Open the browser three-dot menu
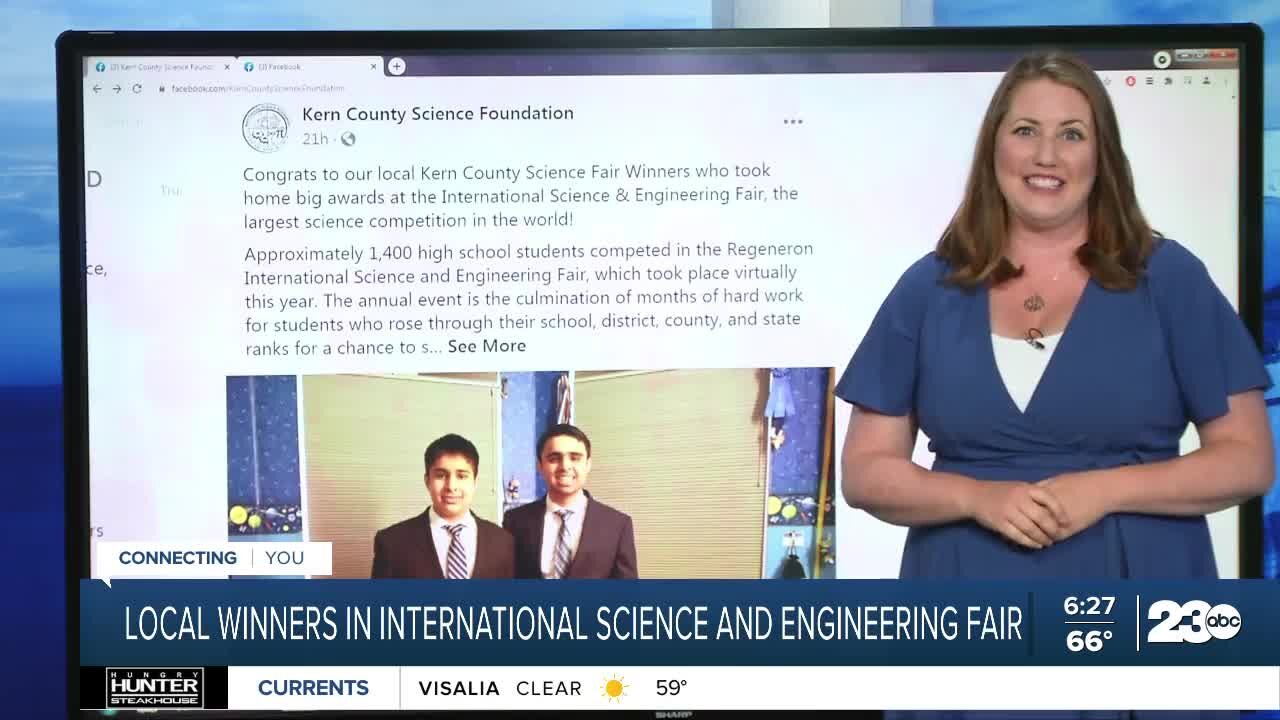Viewport: 1280px width, 720px height. (1226, 81)
